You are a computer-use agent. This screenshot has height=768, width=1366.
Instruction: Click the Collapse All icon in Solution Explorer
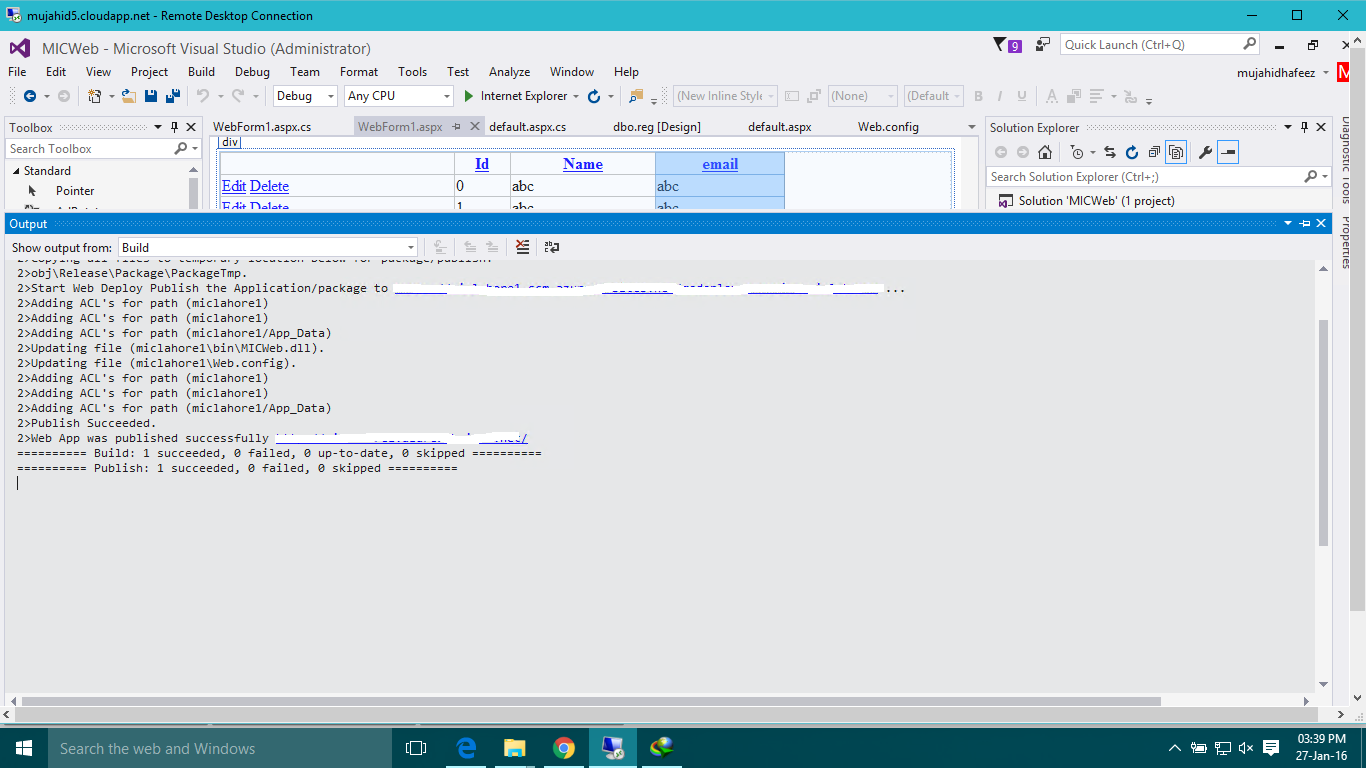coord(1154,152)
